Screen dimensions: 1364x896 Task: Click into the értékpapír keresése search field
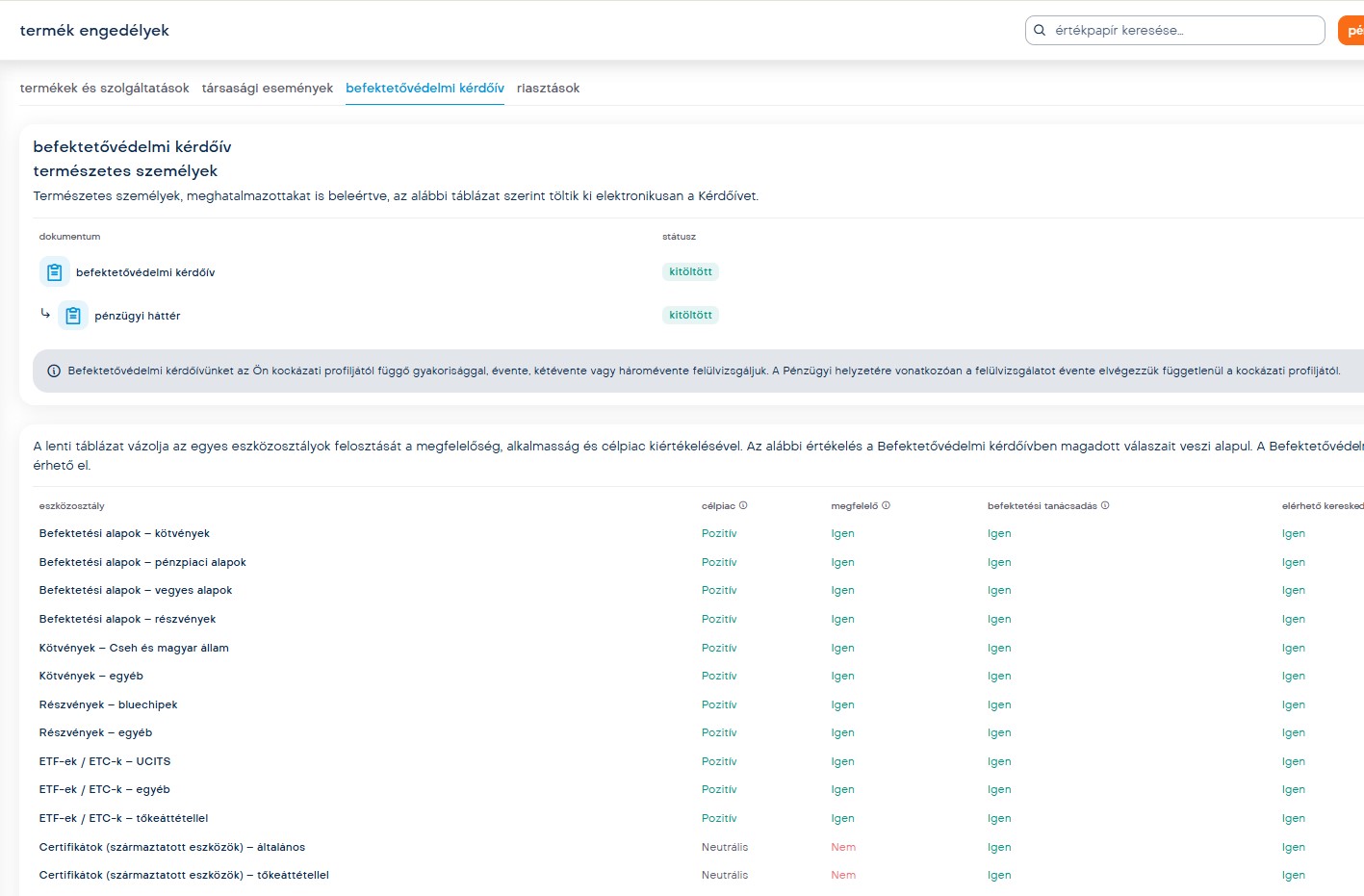tap(1184, 31)
